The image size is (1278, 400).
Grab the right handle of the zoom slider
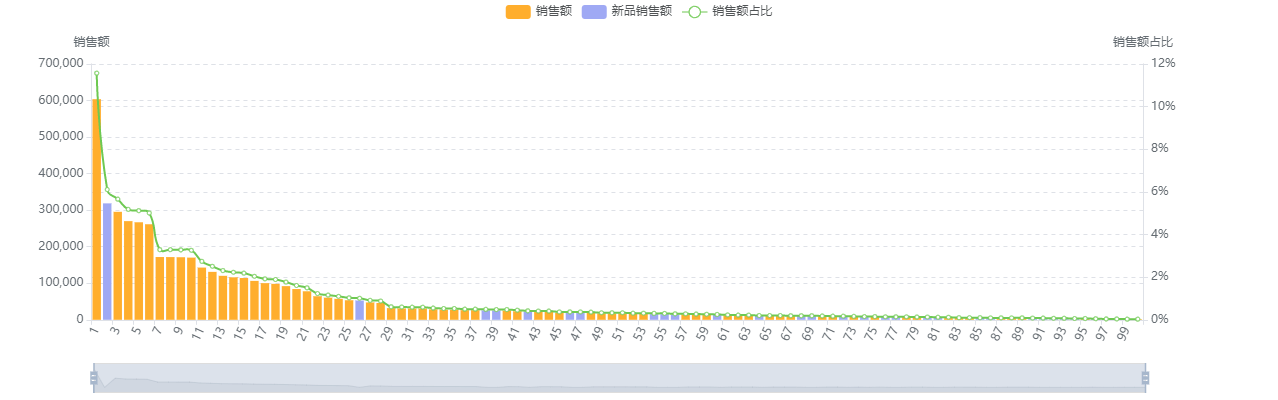(x=1145, y=378)
